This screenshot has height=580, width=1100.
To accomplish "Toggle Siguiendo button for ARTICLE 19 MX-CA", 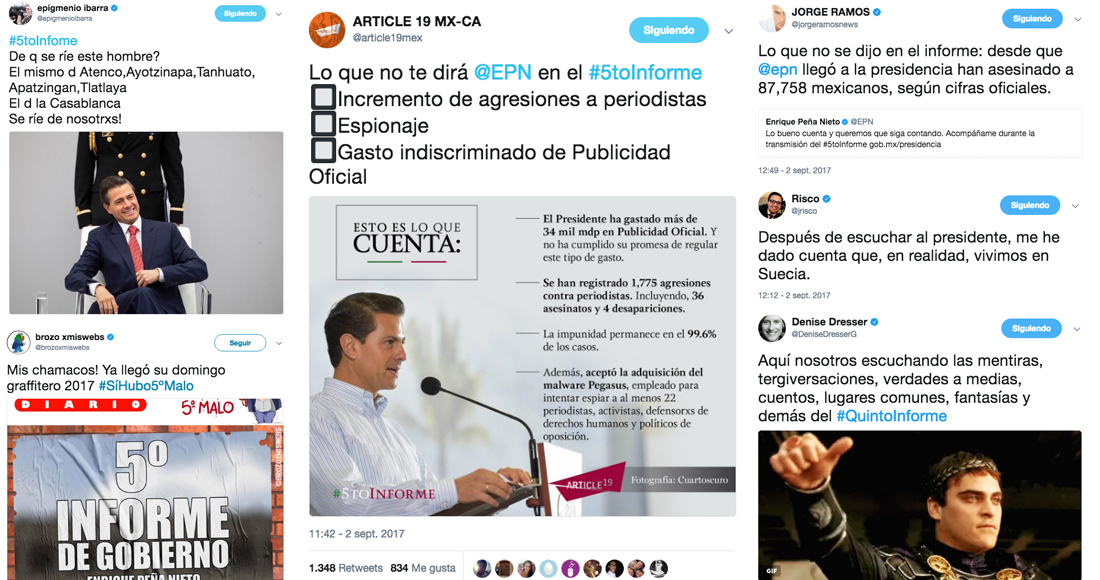I will (x=669, y=30).
